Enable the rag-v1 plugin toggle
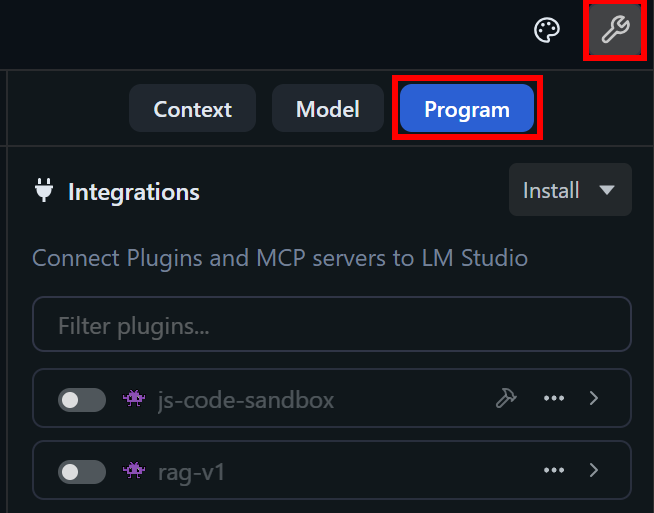Screen dimensions: 654x513 coord(82,471)
